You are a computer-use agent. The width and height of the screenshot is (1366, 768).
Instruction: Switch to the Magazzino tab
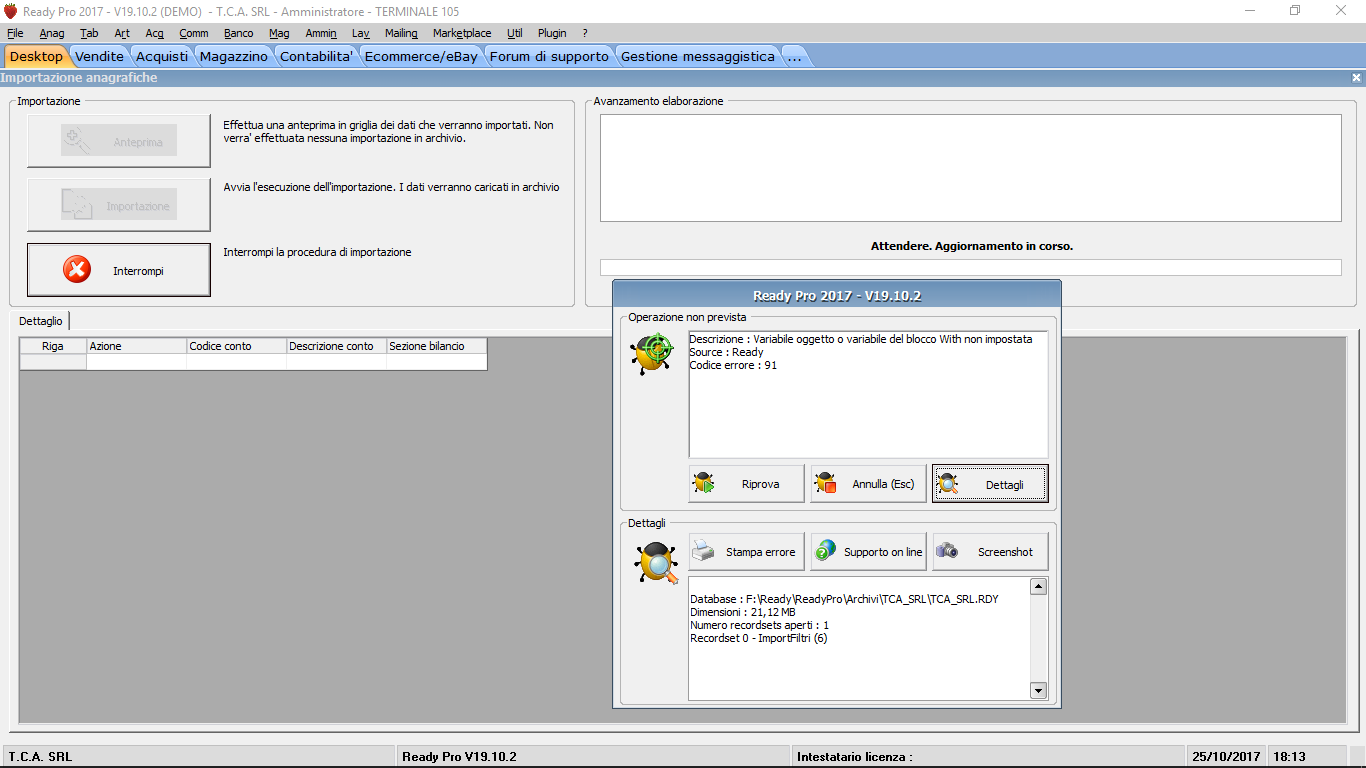click(x=234, y=56)
